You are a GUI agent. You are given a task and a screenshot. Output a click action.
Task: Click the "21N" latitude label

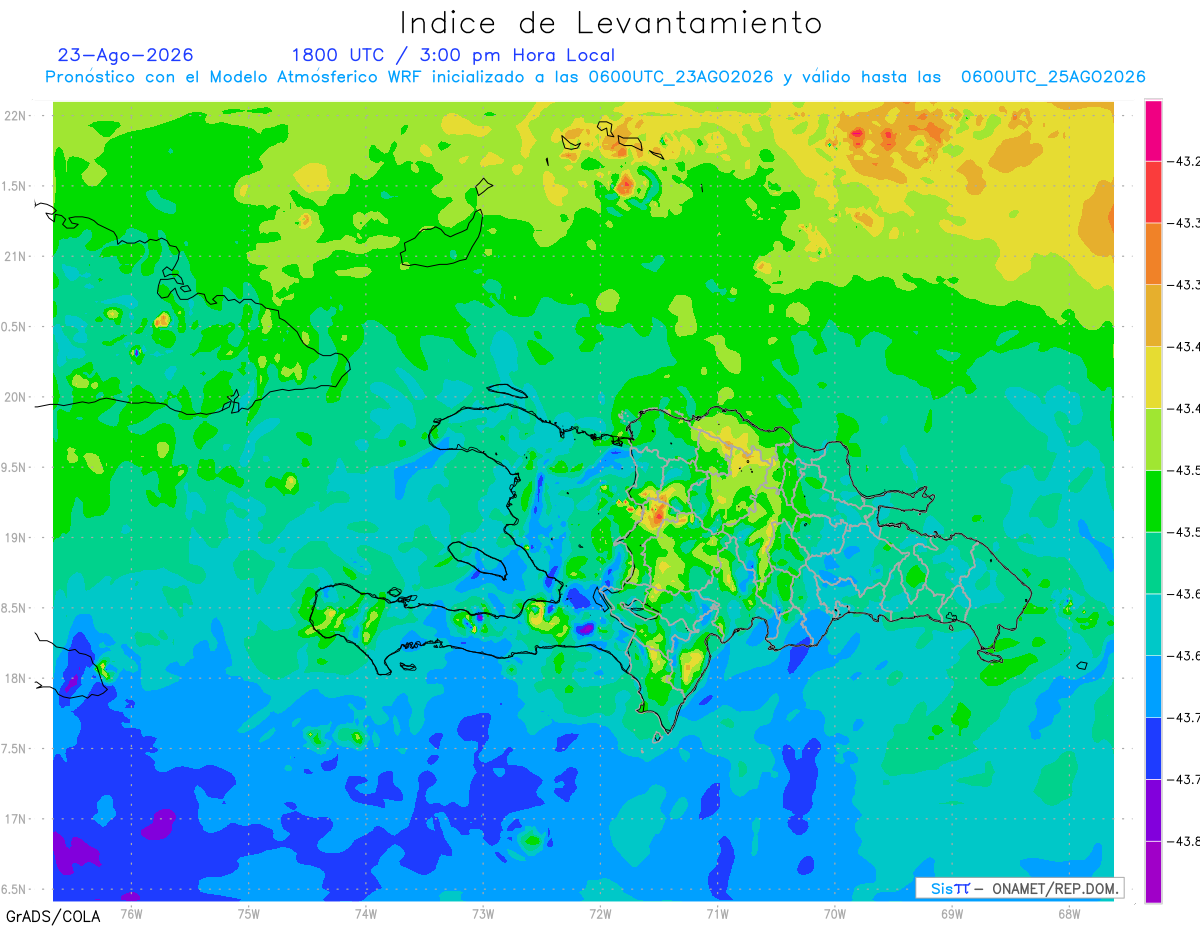pyautogui.click(x=17, y=256)
